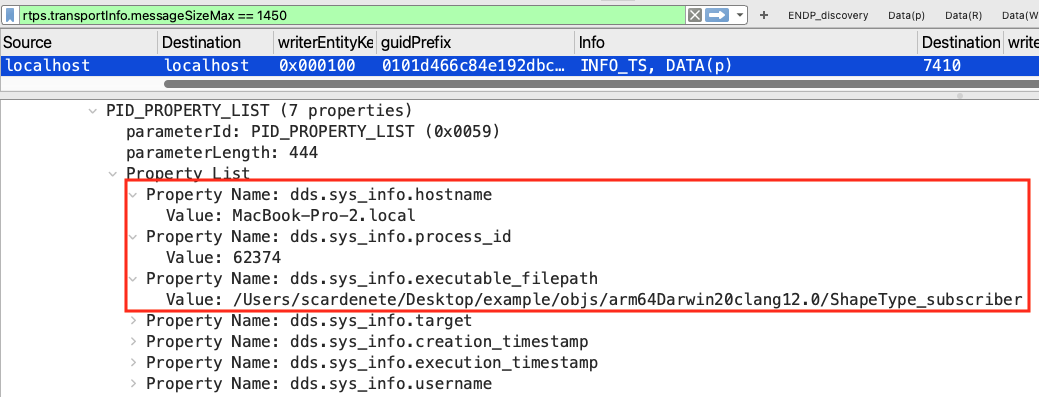This screenshot has width=1039, height=397.
Task: Open the filter history dropdown
Action: click(x=739, y=15)
